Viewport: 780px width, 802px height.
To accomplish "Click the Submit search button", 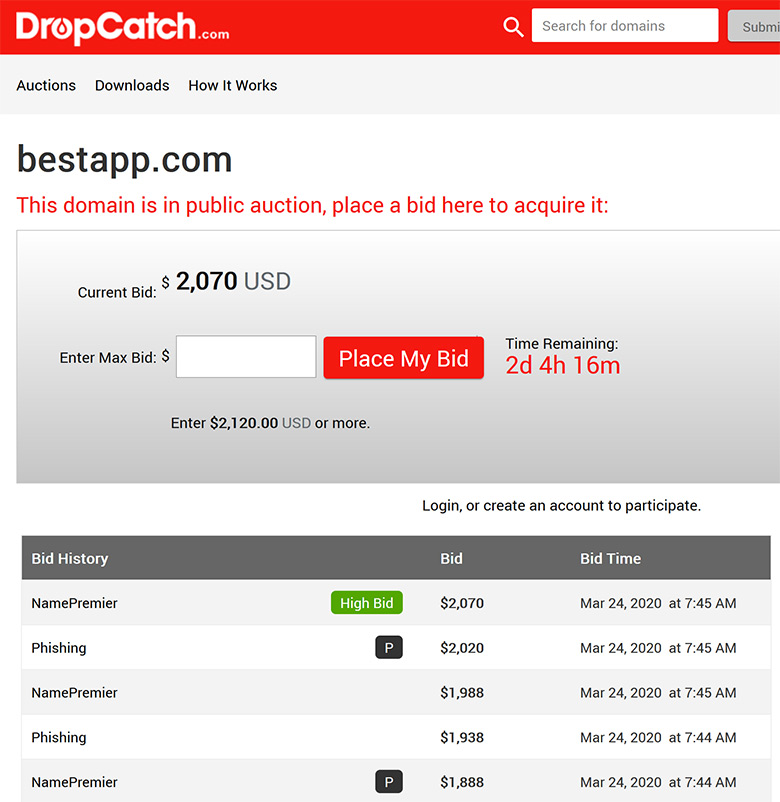I will click(x=754, y=26).
